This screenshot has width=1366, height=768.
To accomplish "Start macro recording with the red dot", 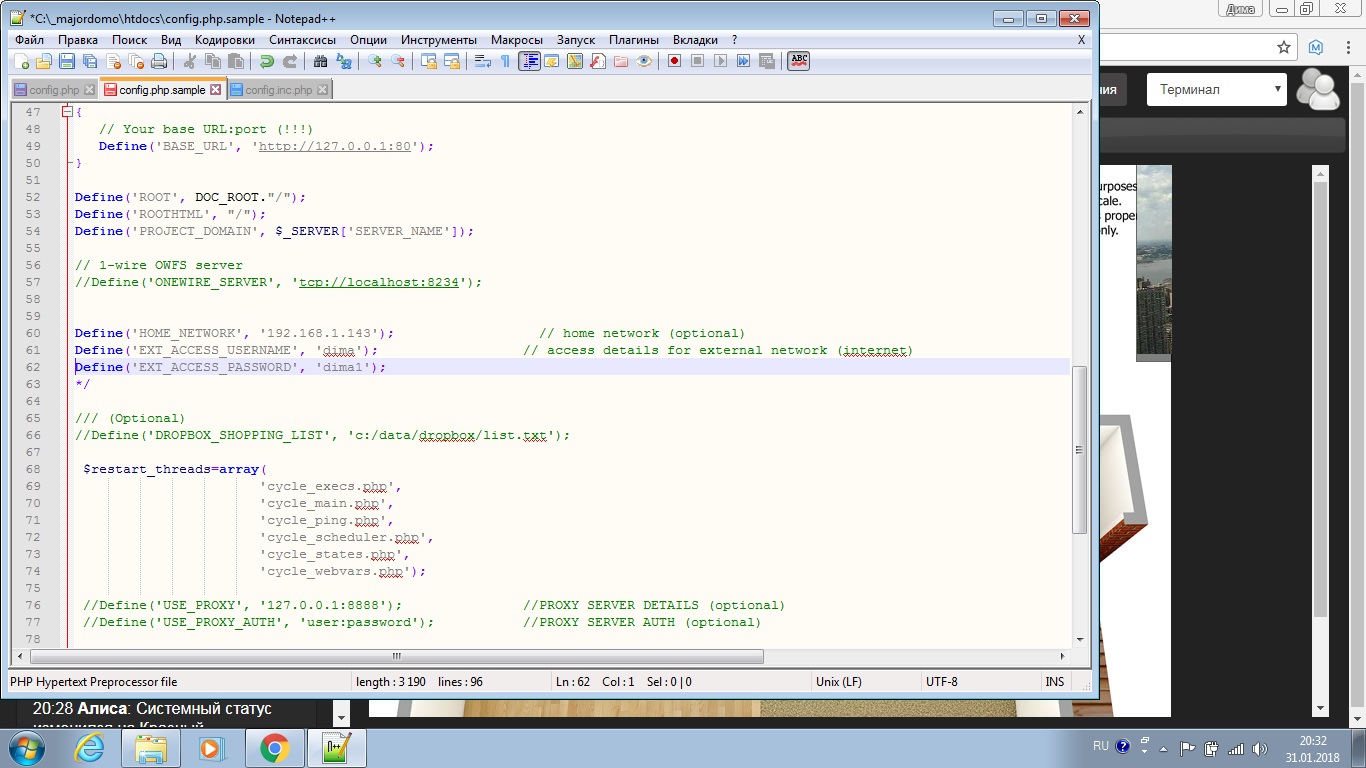I will click(x=675, y=61).
